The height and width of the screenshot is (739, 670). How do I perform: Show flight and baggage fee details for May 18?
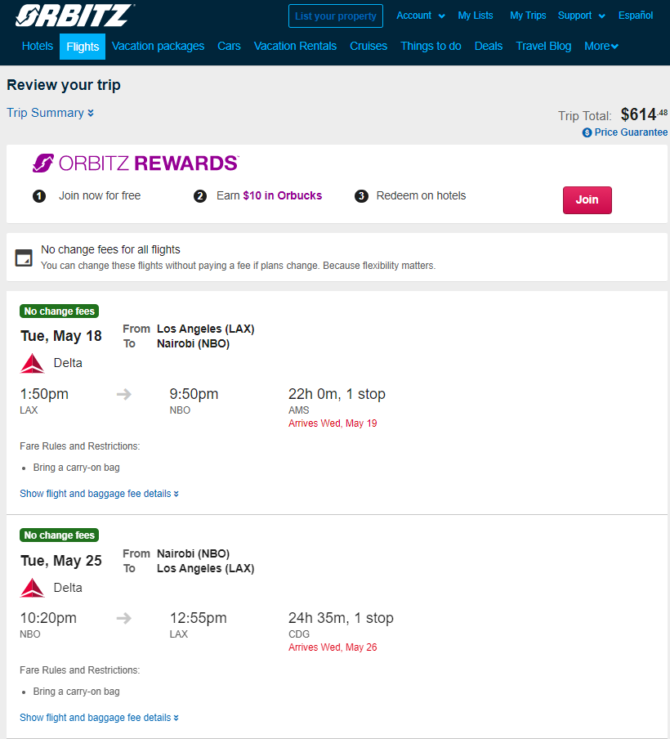pyautogui.click(x=99, y=493)
